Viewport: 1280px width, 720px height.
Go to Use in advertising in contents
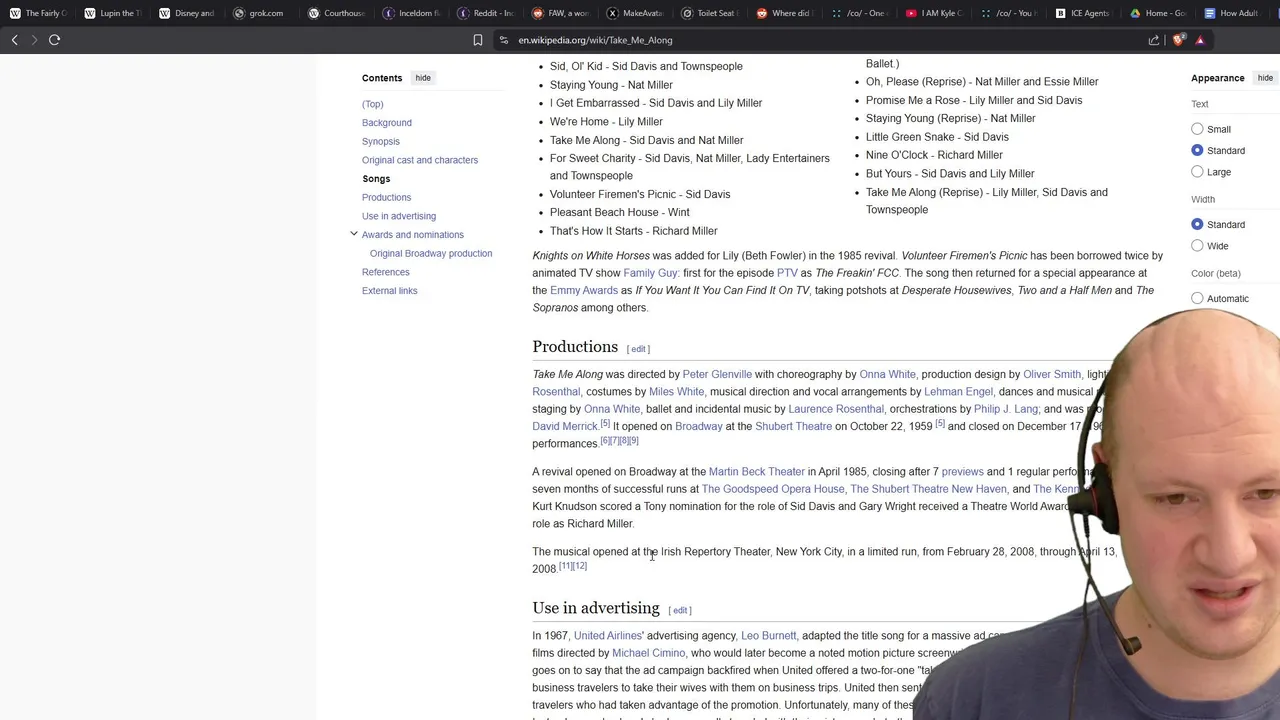399,216
